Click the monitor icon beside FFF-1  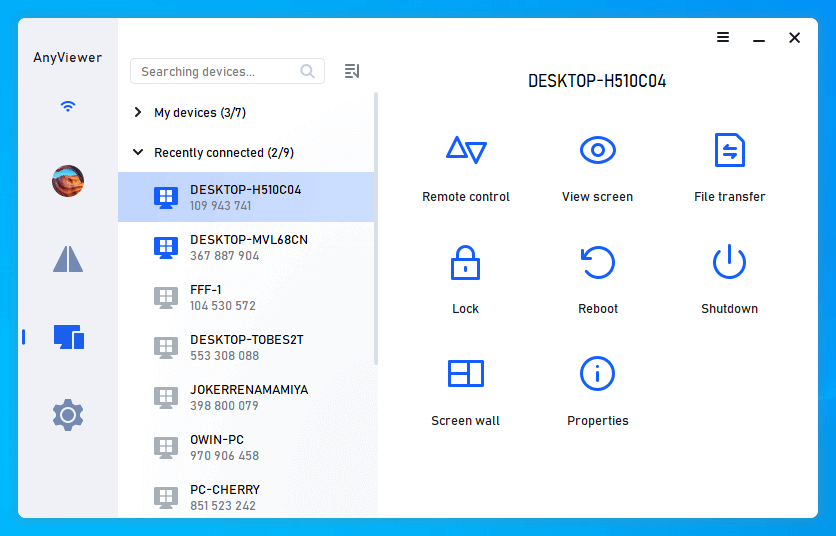(166, 298)
